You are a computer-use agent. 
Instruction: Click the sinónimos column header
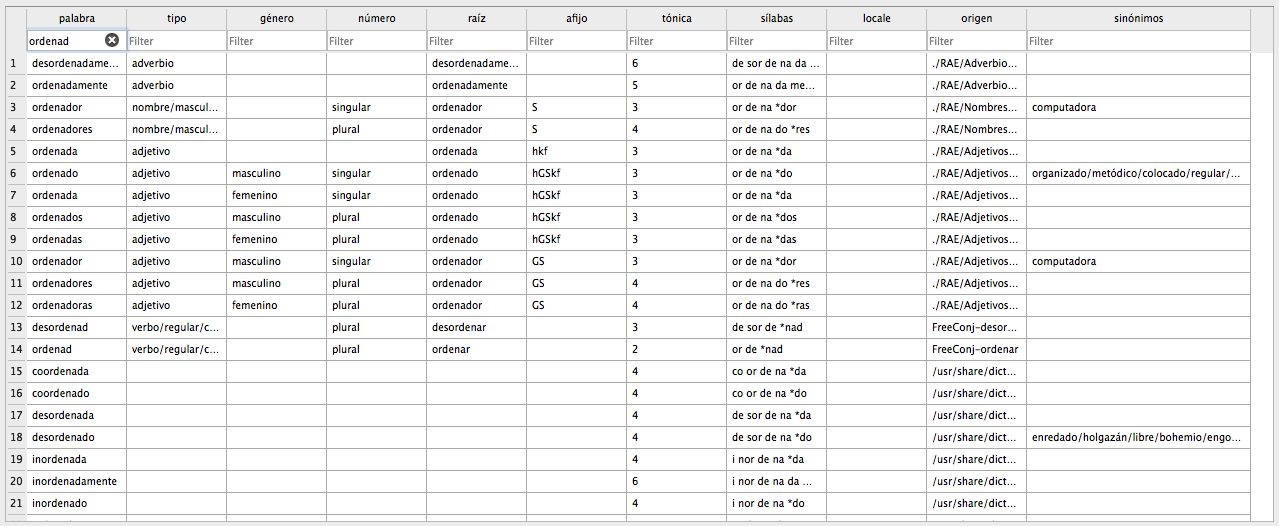click(1139, 18)
